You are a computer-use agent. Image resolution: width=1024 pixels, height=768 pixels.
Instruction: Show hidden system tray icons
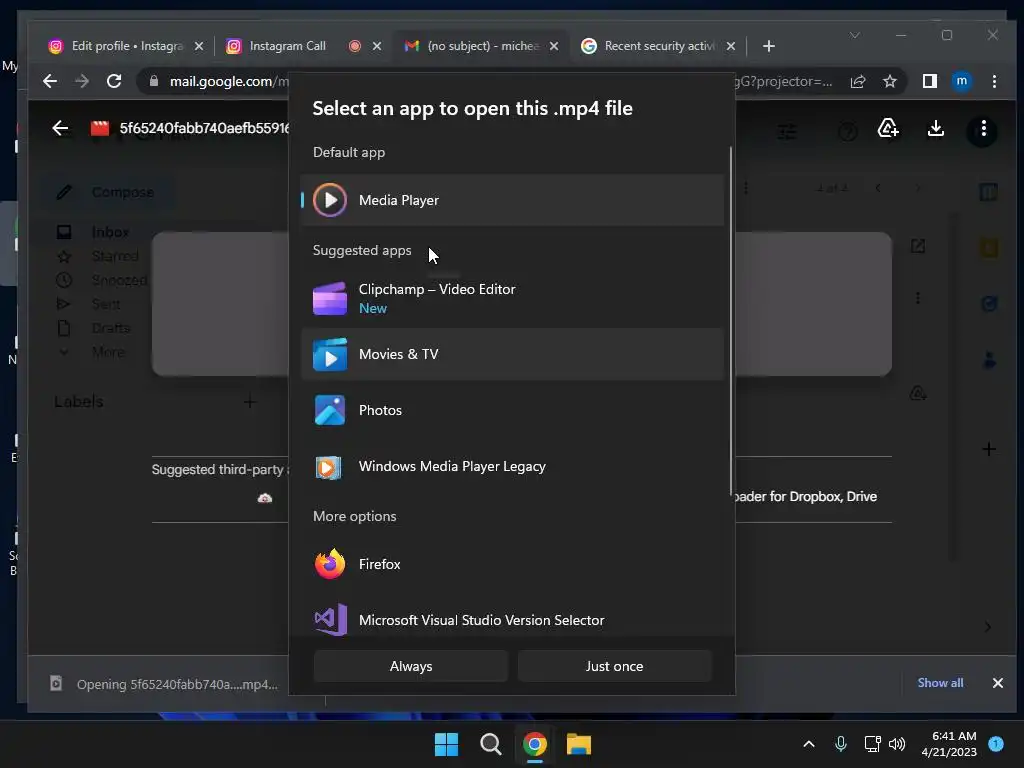pyautogui.click(x=808, y=744)
